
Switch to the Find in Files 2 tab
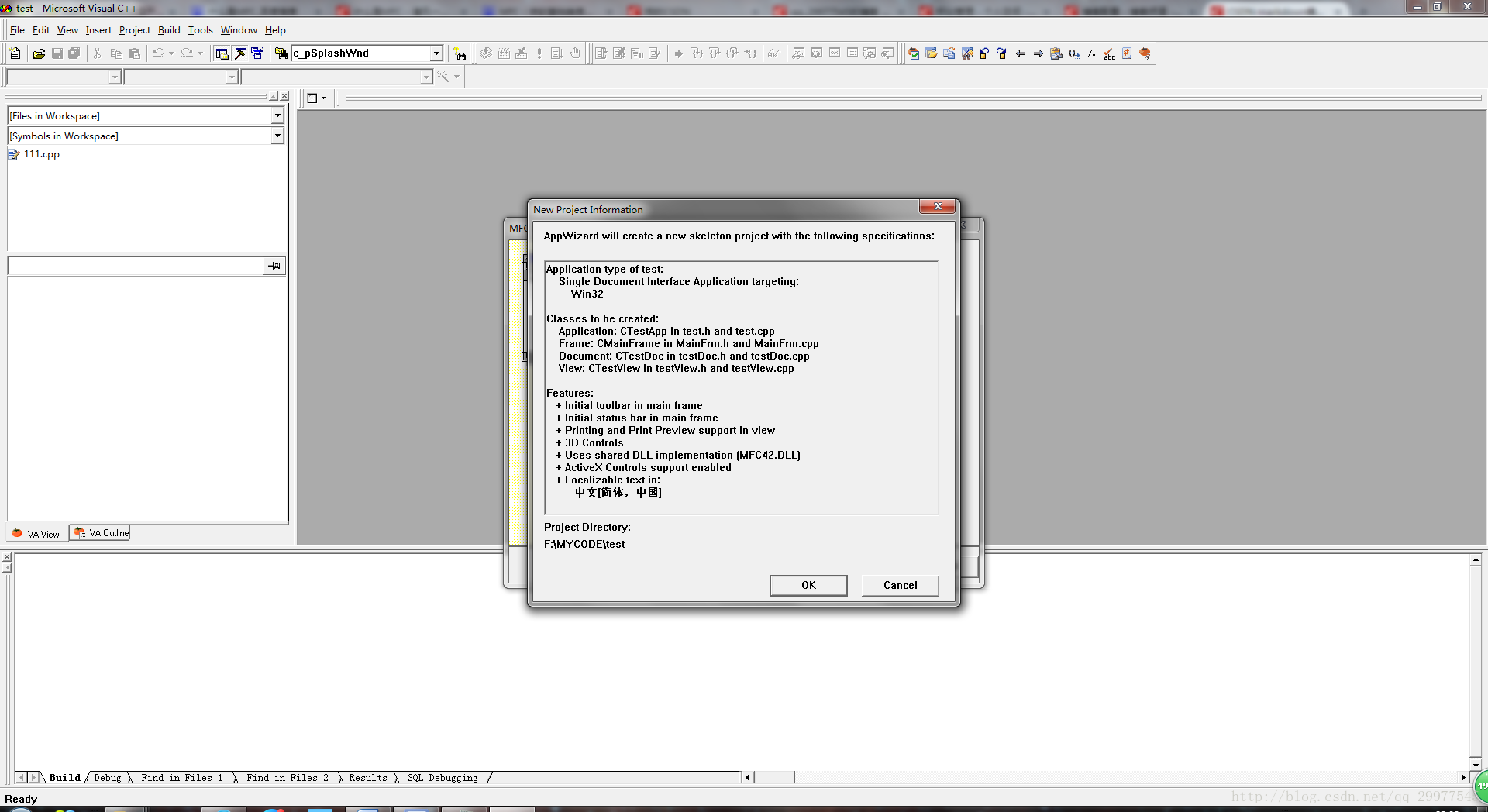[288, 778]
